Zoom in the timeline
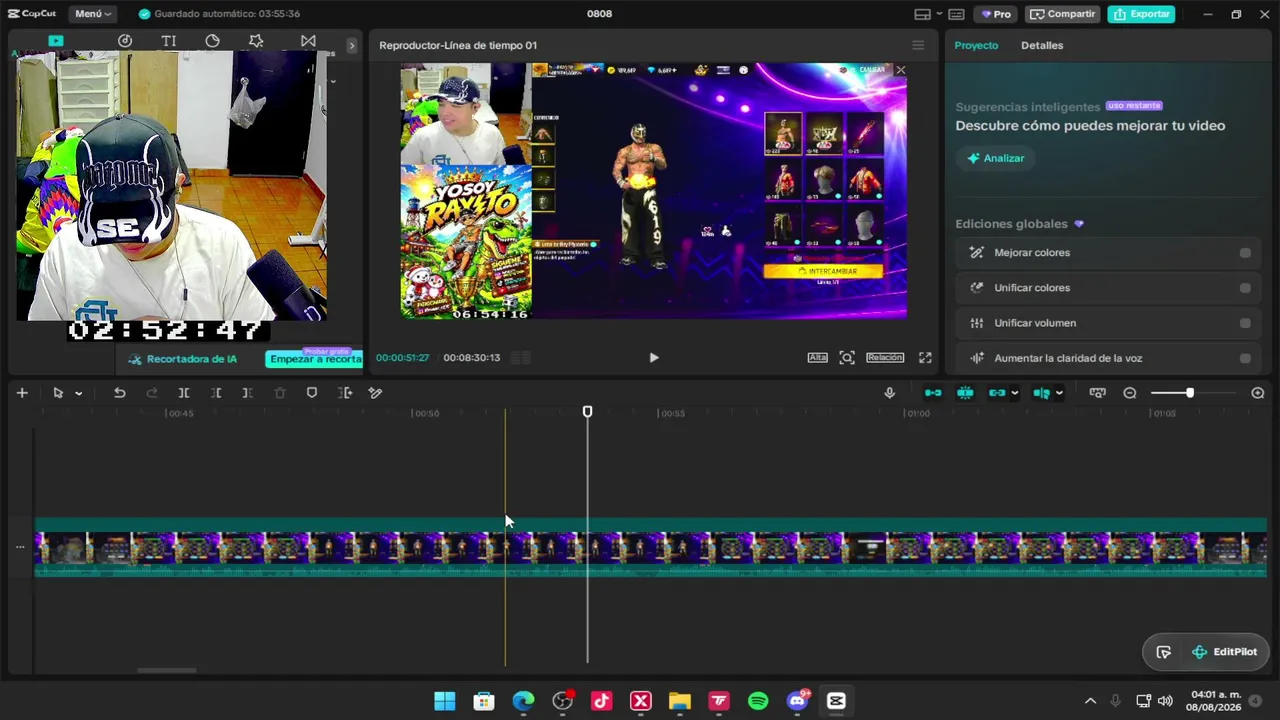This screenshot has height=720, width=1280. [1258, 393]
